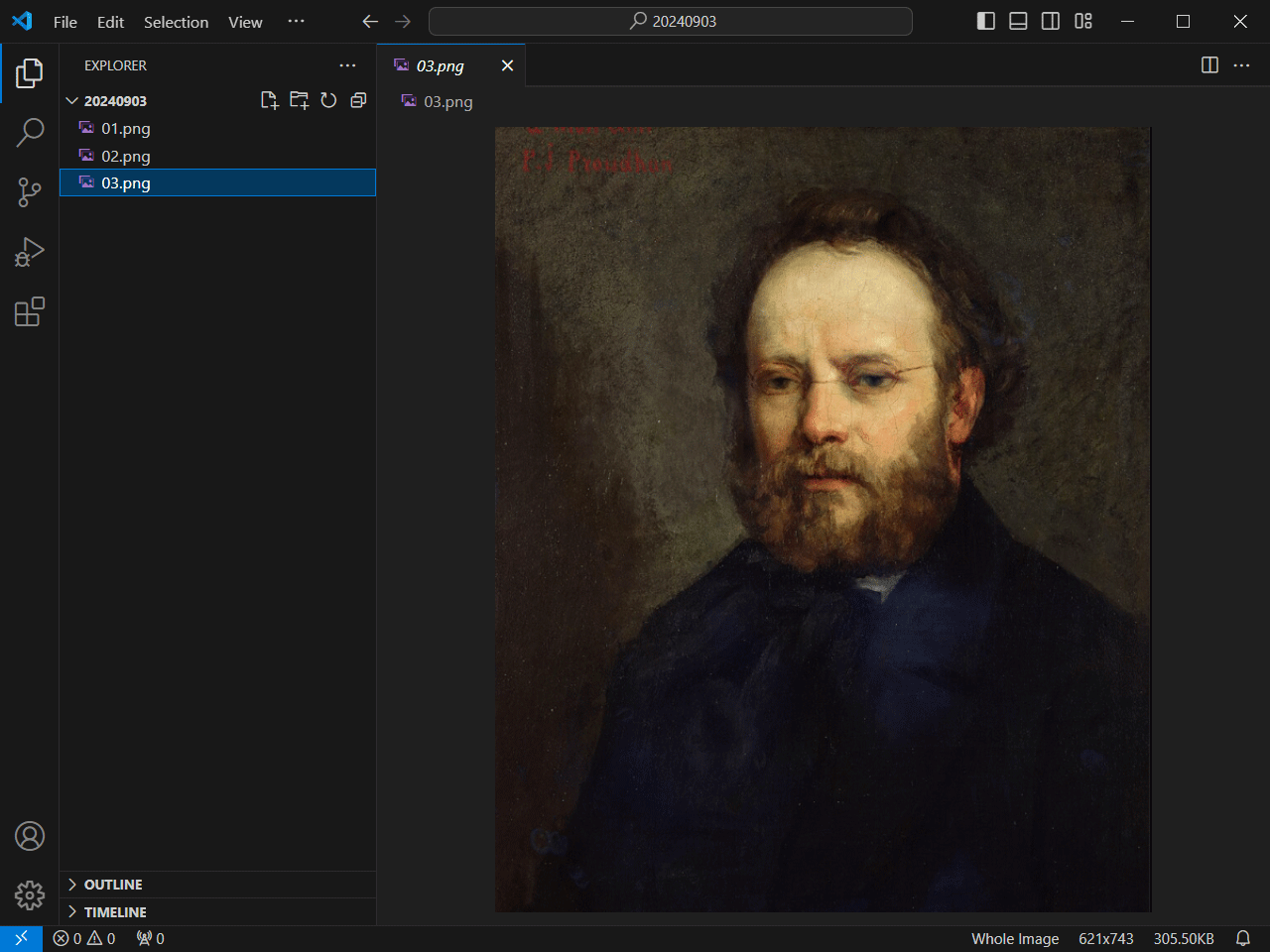Close the 03.png editor tab
The image size is (1270, 952).
(x=507, y=65)
